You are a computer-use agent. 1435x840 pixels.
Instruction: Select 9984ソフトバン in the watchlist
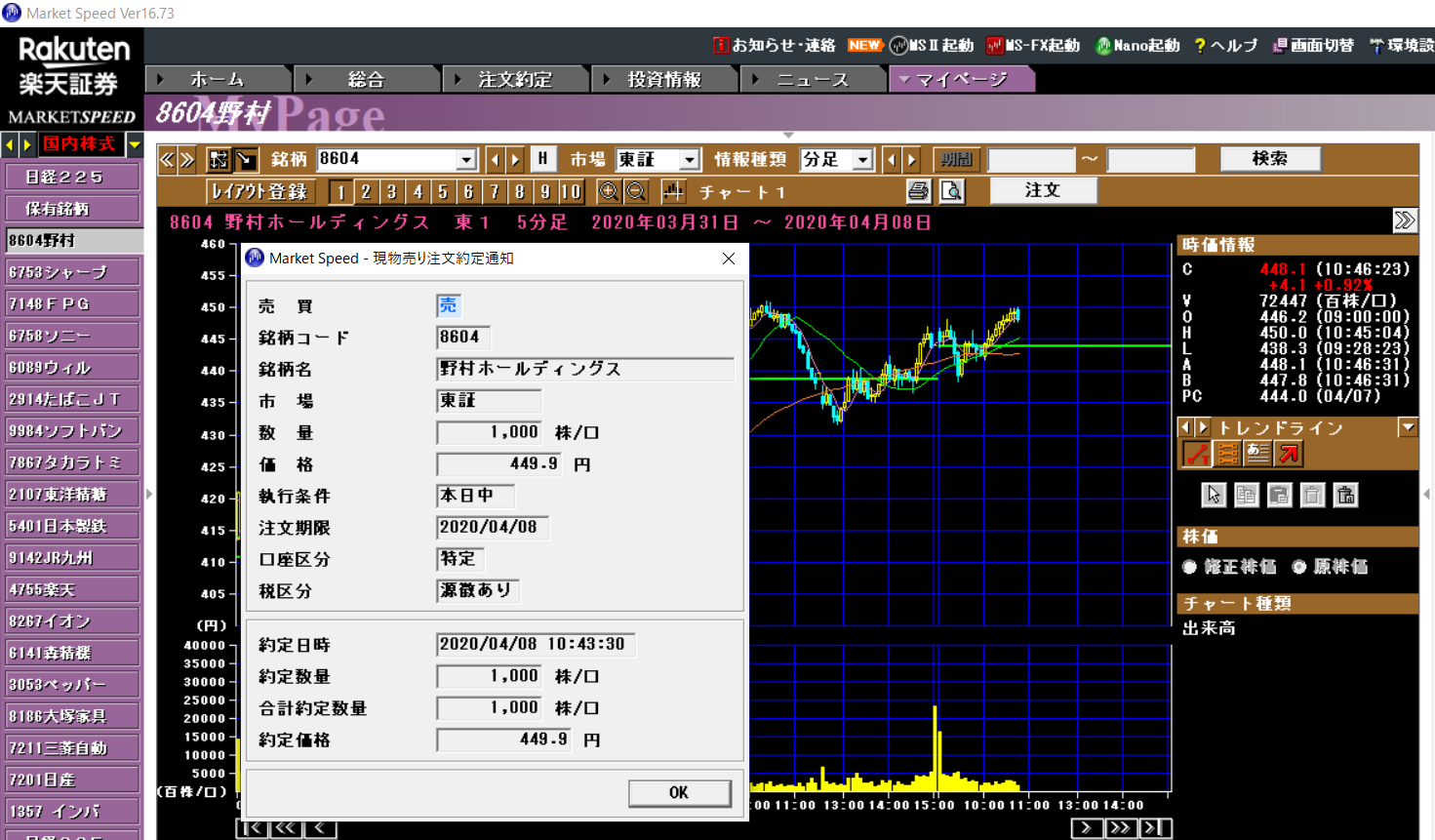pos(72,430)
